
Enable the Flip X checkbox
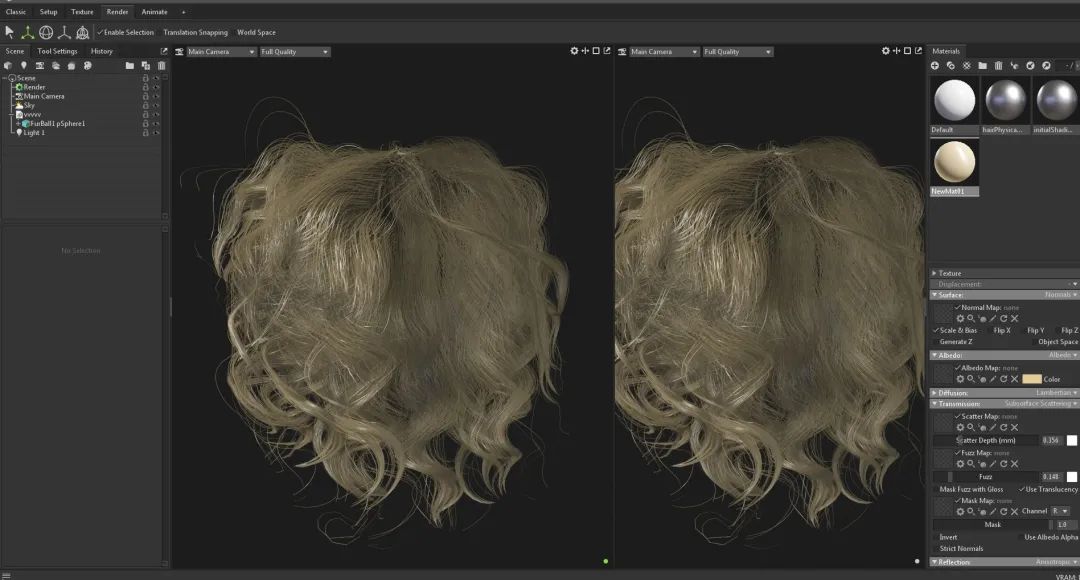coord(989,331)
